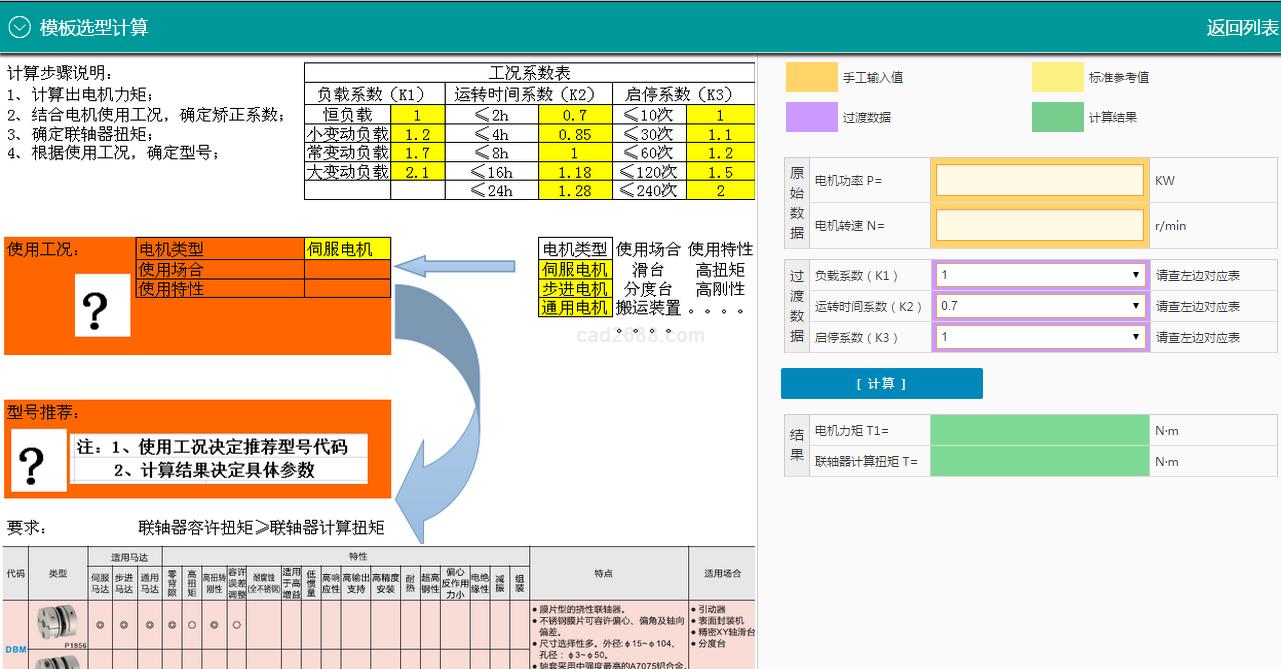The width and height of the screenshot is (1281, 669).
Task: Collapse the 模板选型计算 header chevron icon
Action: (20, 27)
